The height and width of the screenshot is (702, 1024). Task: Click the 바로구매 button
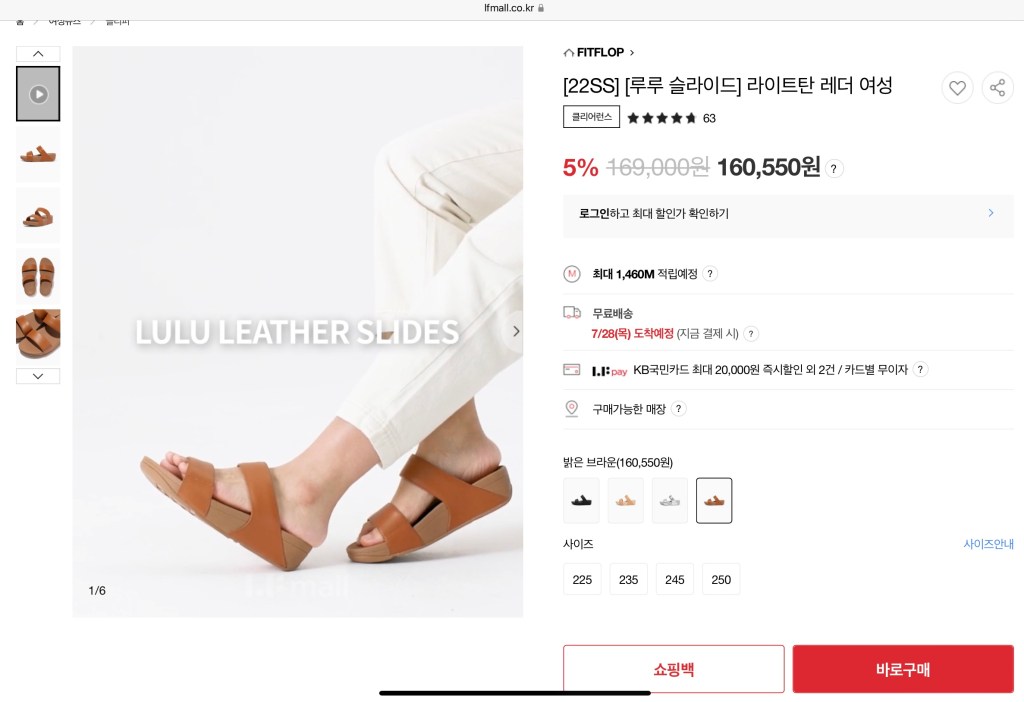903,669
